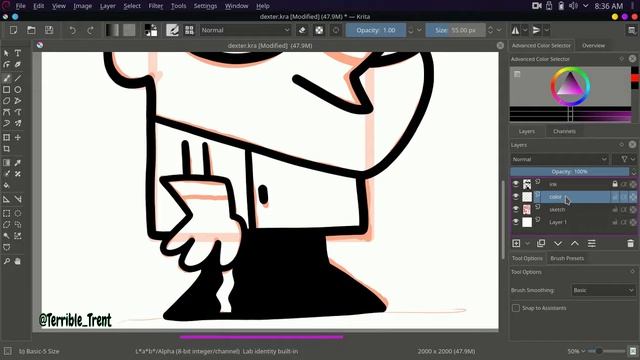Undo the last action
Viewport: 640px width, 360px height.
(72, 30)
